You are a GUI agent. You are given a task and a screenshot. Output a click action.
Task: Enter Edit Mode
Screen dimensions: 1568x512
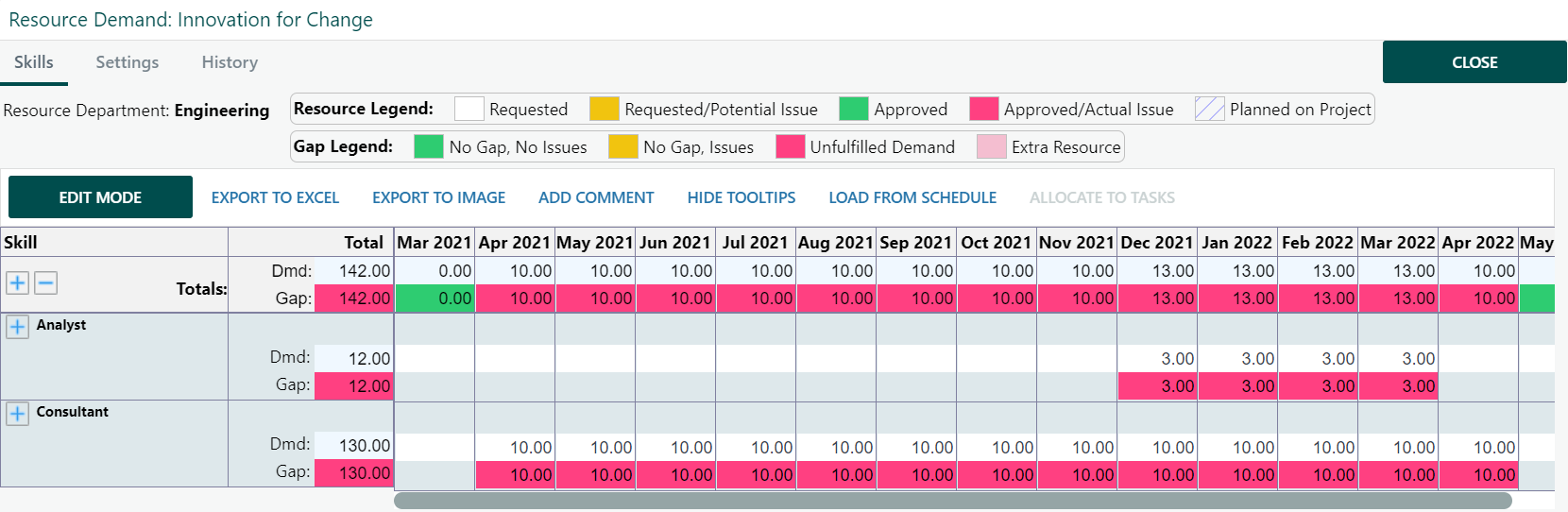[x=100, y=197]
